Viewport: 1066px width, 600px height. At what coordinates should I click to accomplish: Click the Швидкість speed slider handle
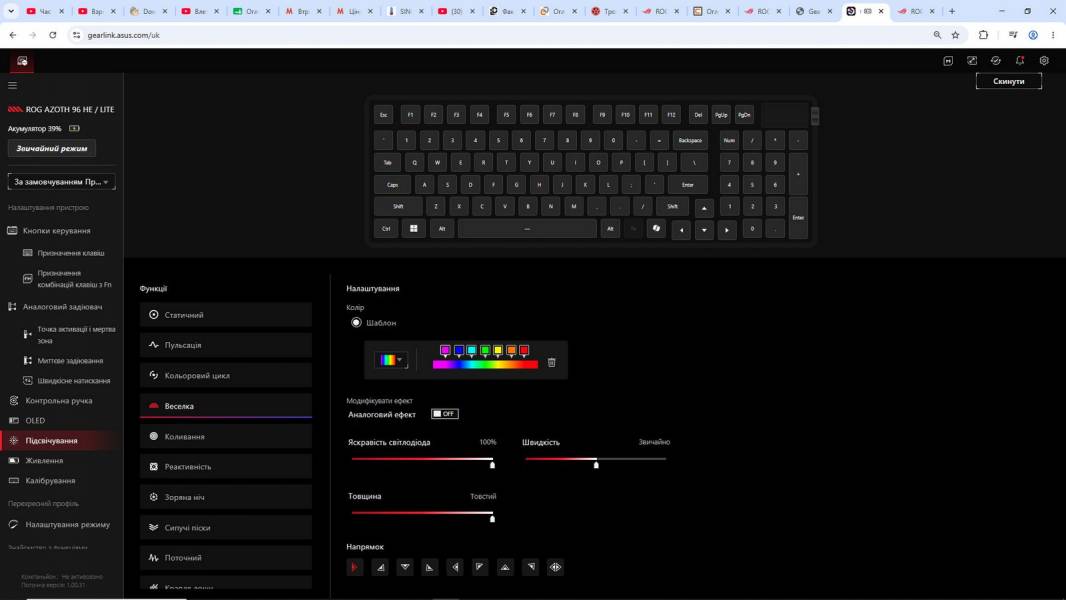(x=596, y=464)
